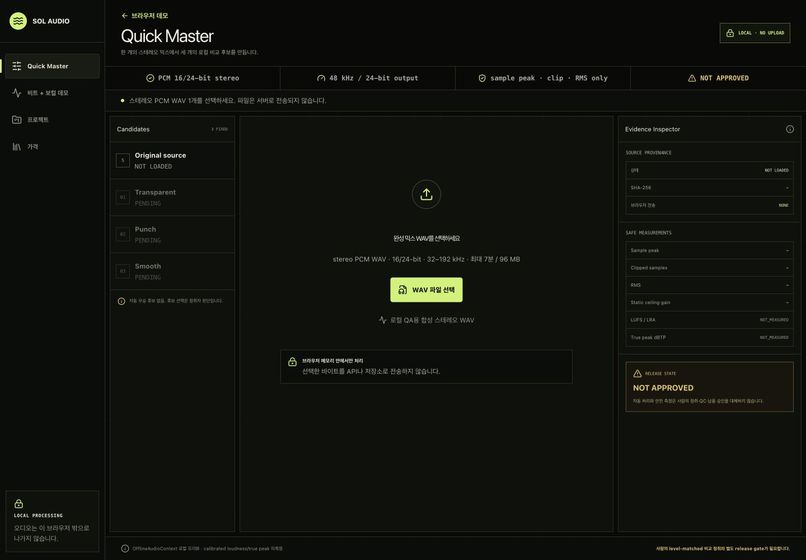806x560 pixels.
Task: Click the SAFE MEASUREMENTS section label
Action: (648, 233)
